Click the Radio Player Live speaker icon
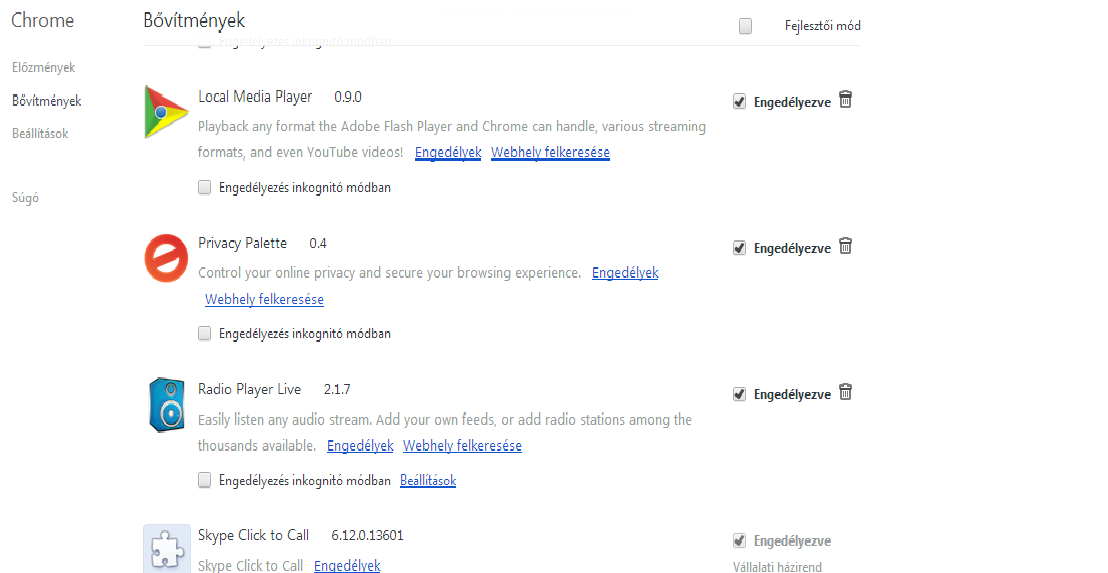The height and width of the screenshot is (573, 1108). (167, 403)
